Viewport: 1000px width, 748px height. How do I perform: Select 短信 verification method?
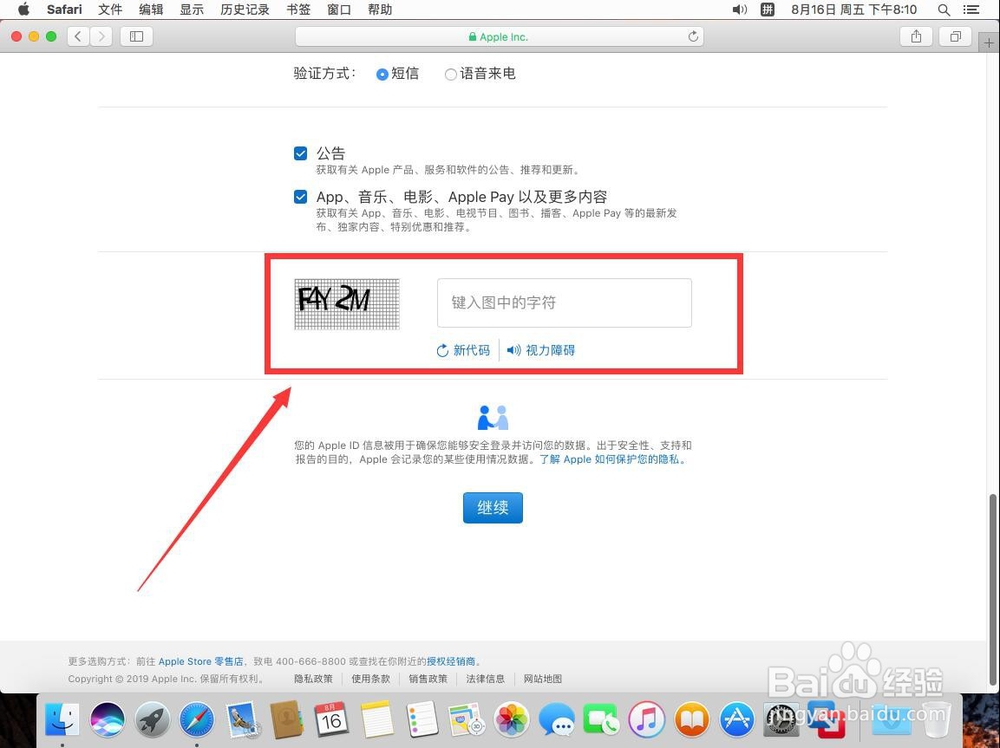pyautogui.click(x=382, y=75)
